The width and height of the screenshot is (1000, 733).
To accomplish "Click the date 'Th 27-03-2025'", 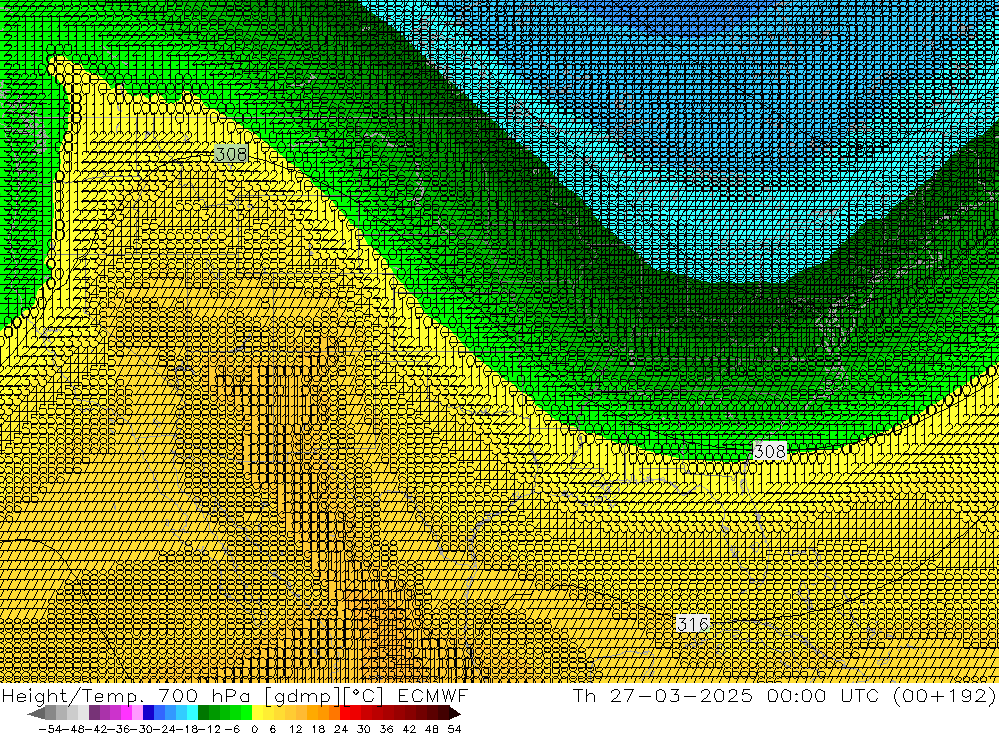I will 663,695.
